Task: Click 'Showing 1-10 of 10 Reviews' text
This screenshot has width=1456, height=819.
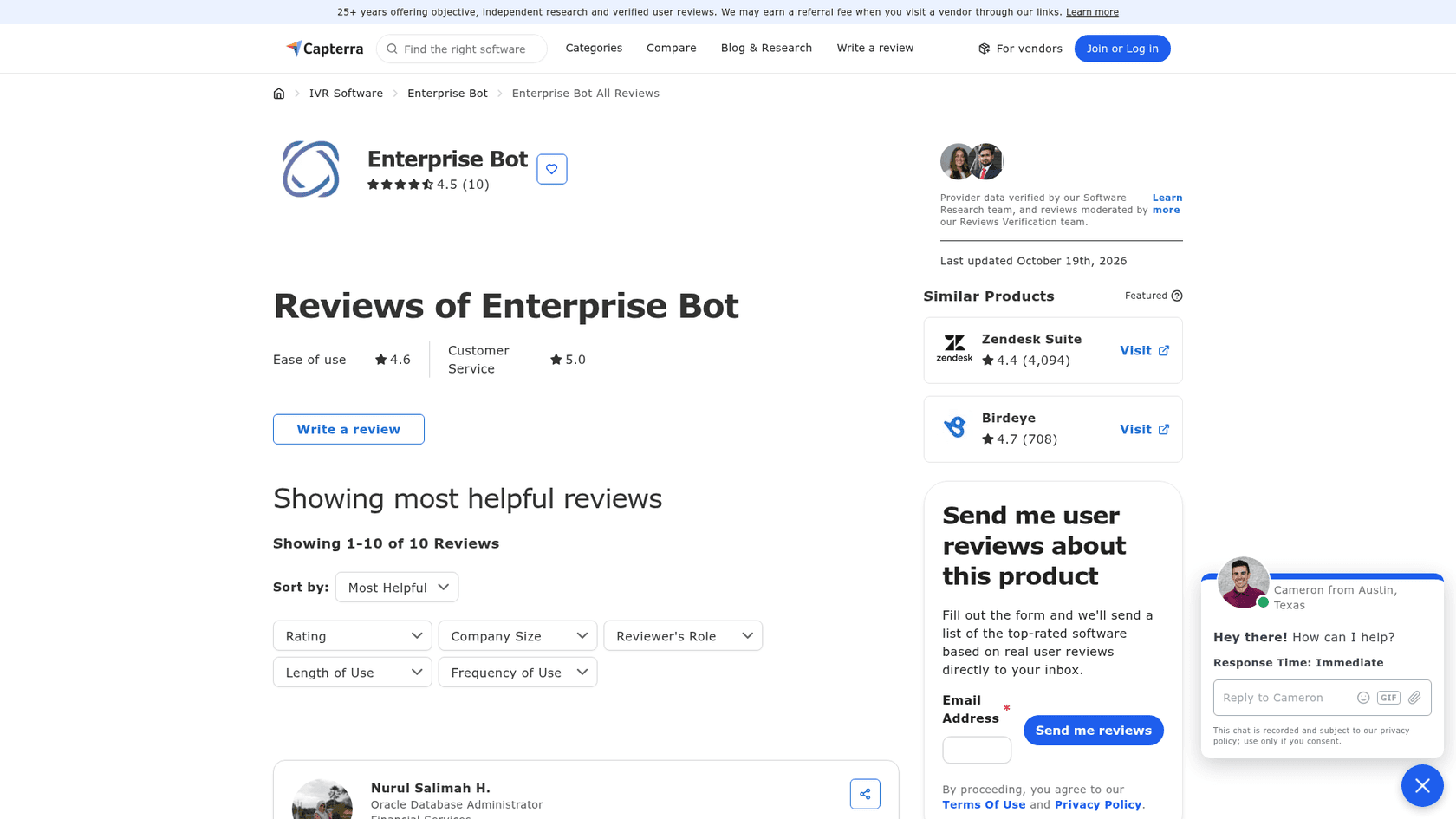Action: pos(386,543)
